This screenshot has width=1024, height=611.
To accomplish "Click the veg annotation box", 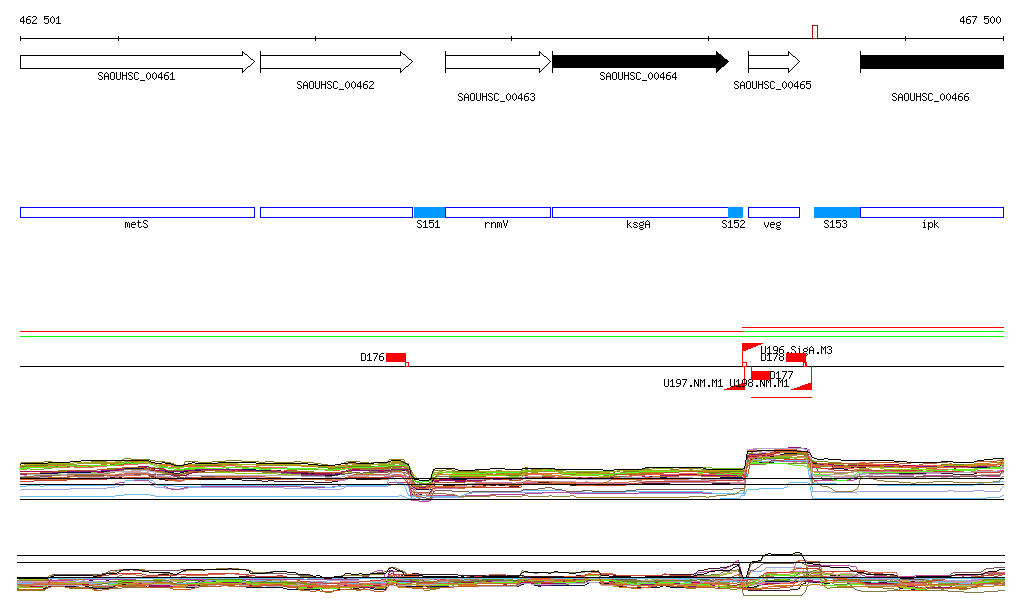I will (x=773, y=212).
